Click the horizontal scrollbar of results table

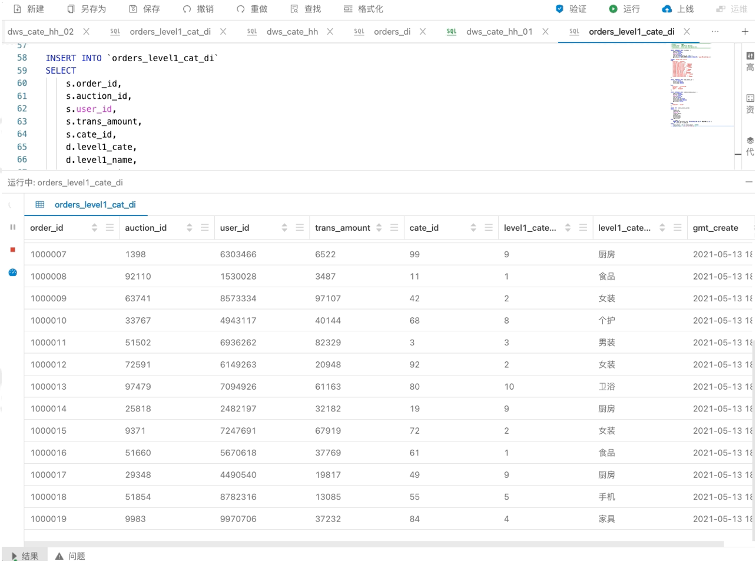click(x=374, y=544)
